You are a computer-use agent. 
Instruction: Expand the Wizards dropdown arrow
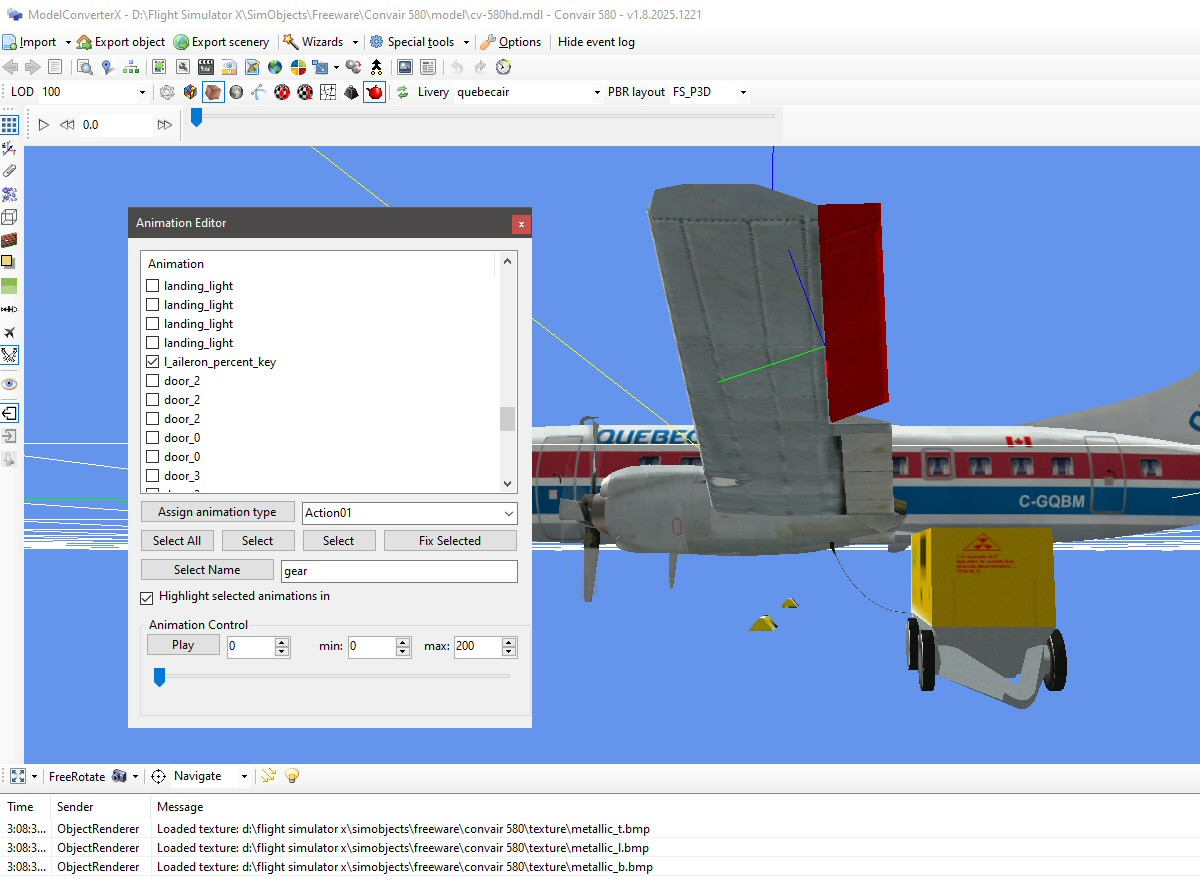point(355,42)
